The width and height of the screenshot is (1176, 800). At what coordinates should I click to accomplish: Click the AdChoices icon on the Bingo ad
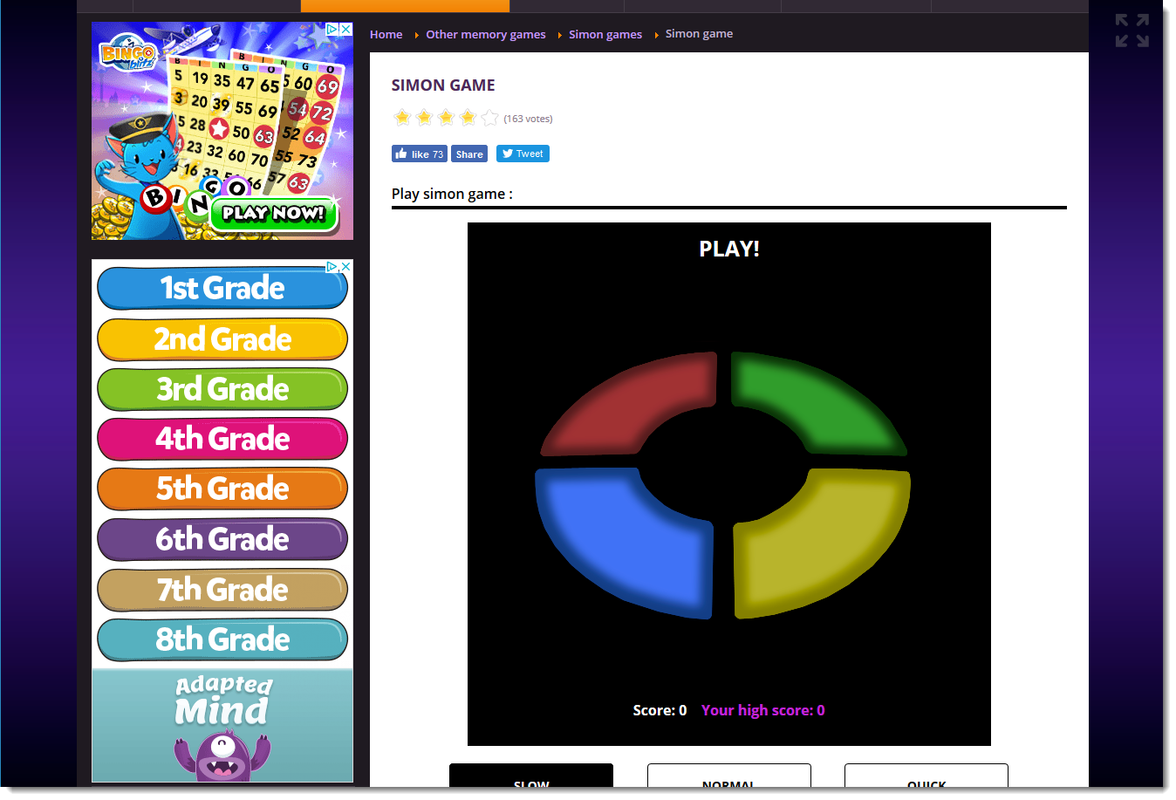point(332,29)
